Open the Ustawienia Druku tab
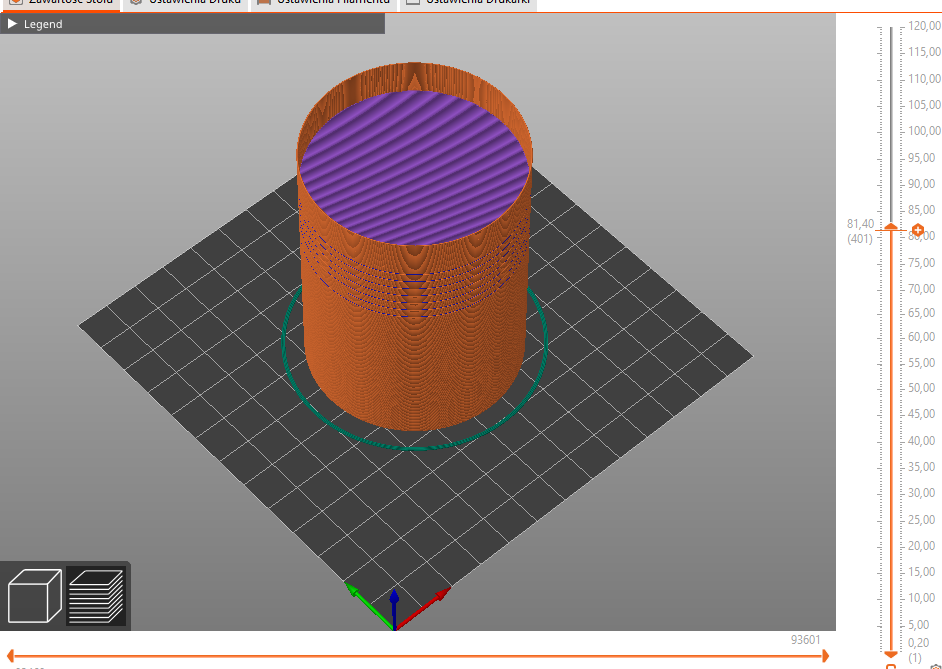942x669 pixels. (186, 3)
